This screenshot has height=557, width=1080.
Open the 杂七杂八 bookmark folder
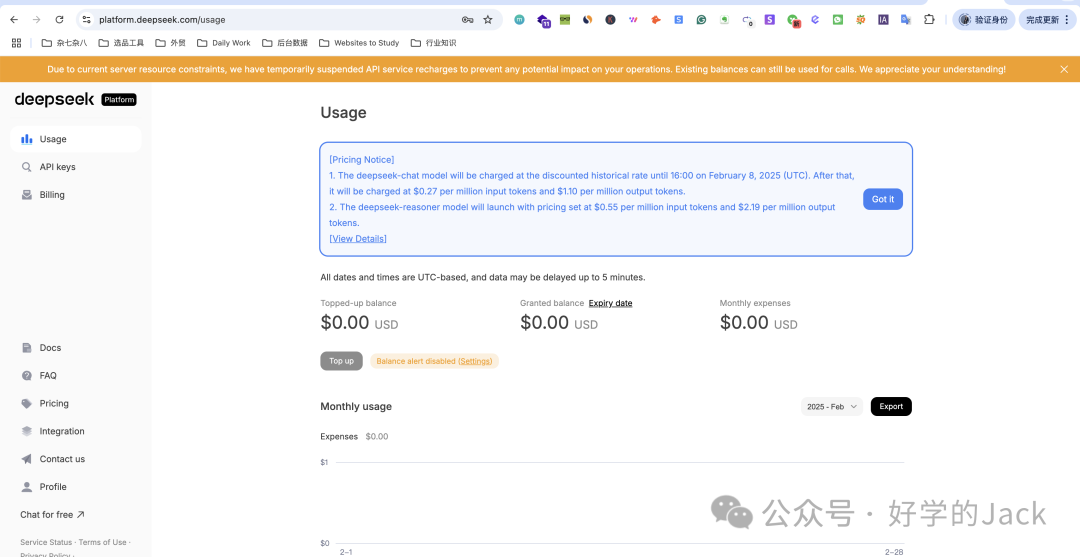(x=64, y=43)
